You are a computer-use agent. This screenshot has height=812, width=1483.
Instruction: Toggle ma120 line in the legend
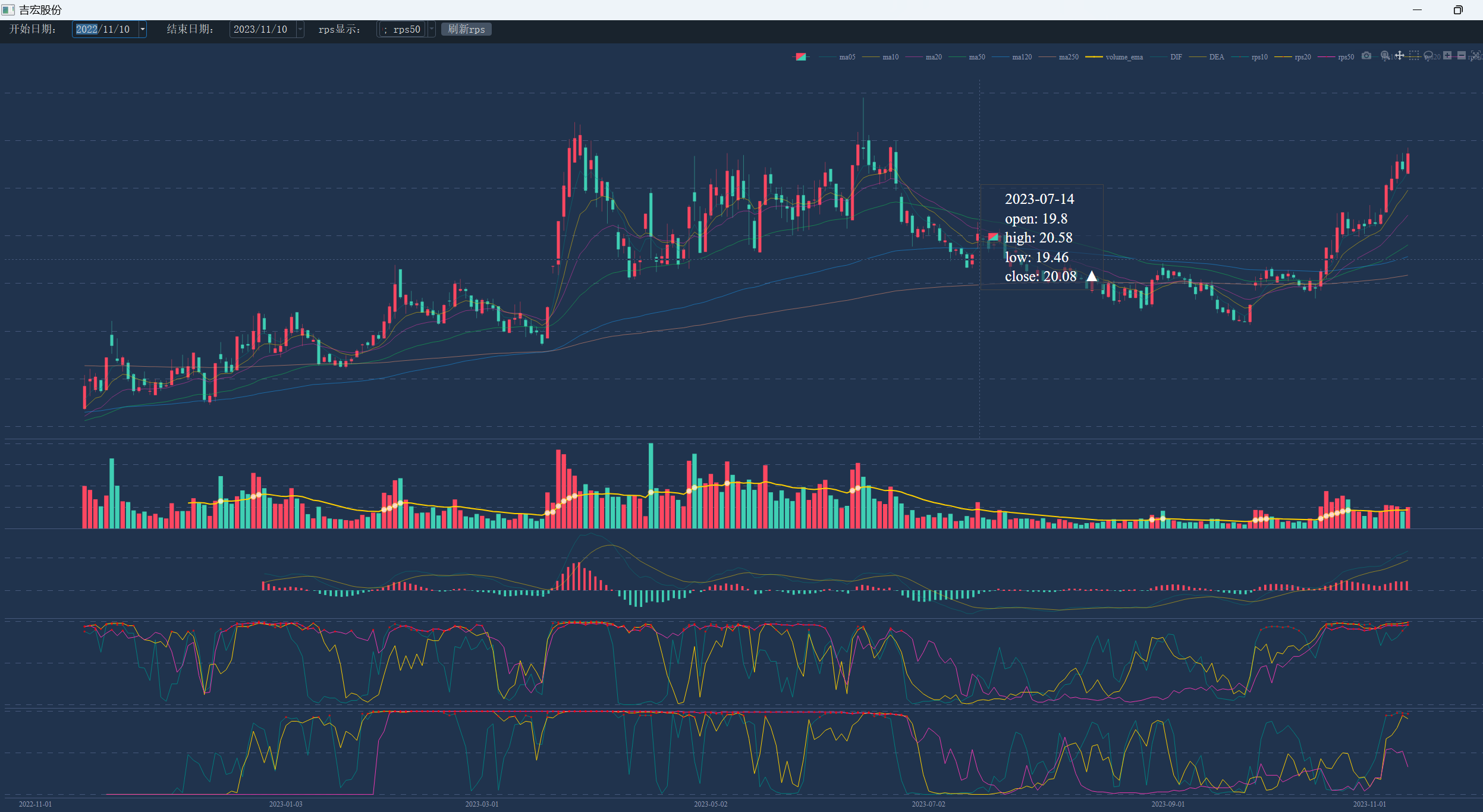point(1013,57)
